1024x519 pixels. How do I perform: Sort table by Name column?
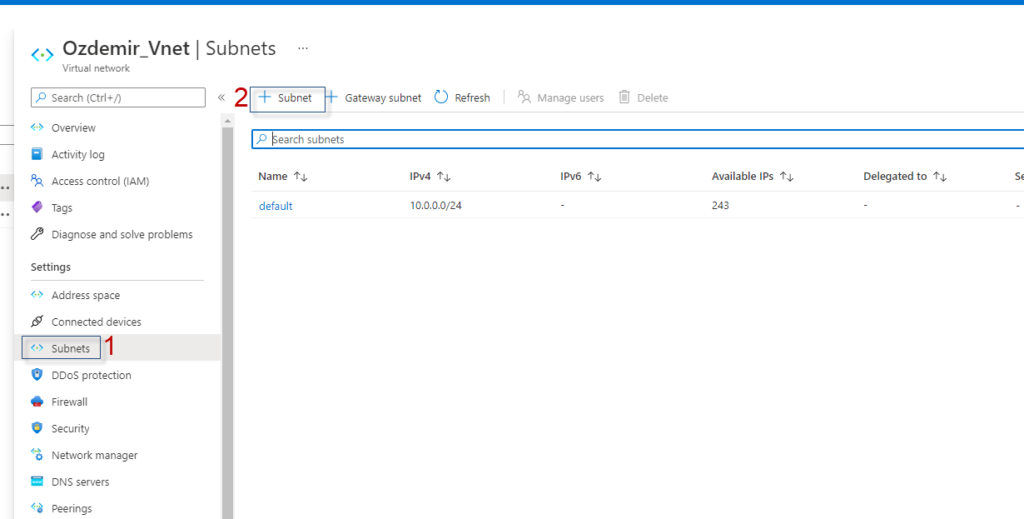coord(282,176)
